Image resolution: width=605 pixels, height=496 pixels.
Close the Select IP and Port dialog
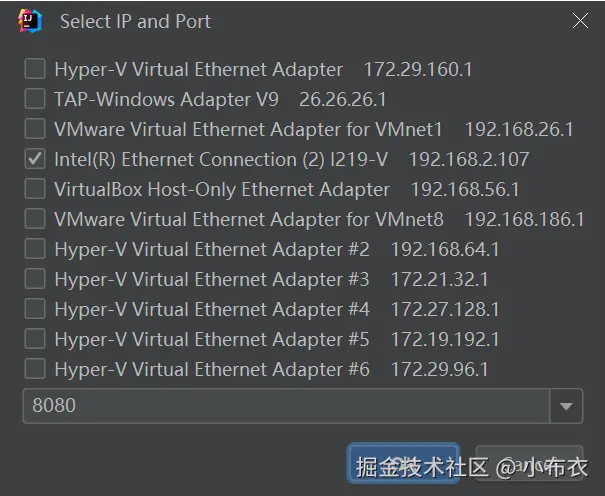[580, 21]
